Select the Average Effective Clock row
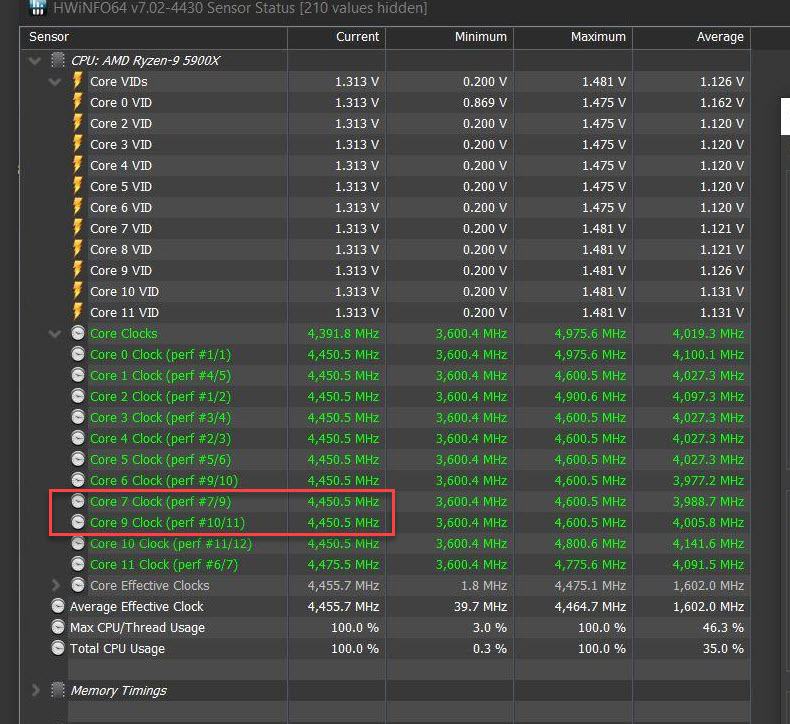Screen dimensions: 790x724 [x=399, y=606]
